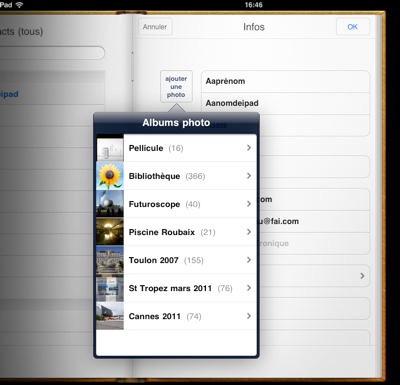
Task: Confirm with the OK button
Action: point(353,27)
